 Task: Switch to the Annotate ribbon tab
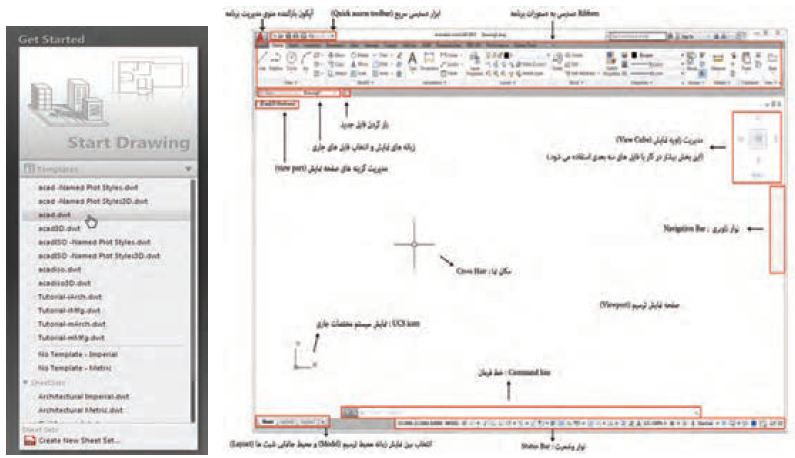(312, 46)
